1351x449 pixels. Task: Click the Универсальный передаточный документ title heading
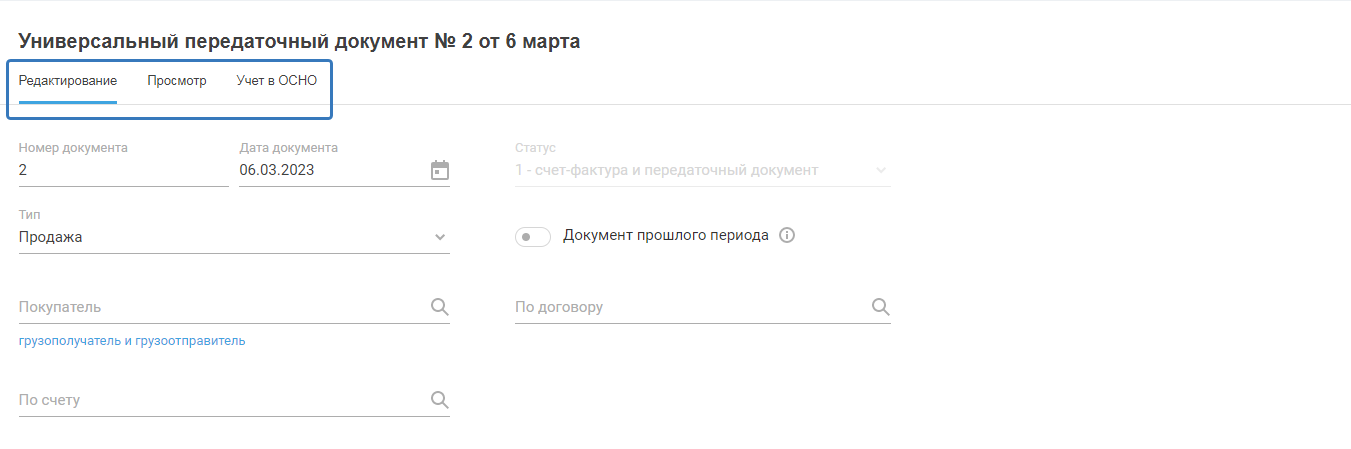tap(299, 41)
